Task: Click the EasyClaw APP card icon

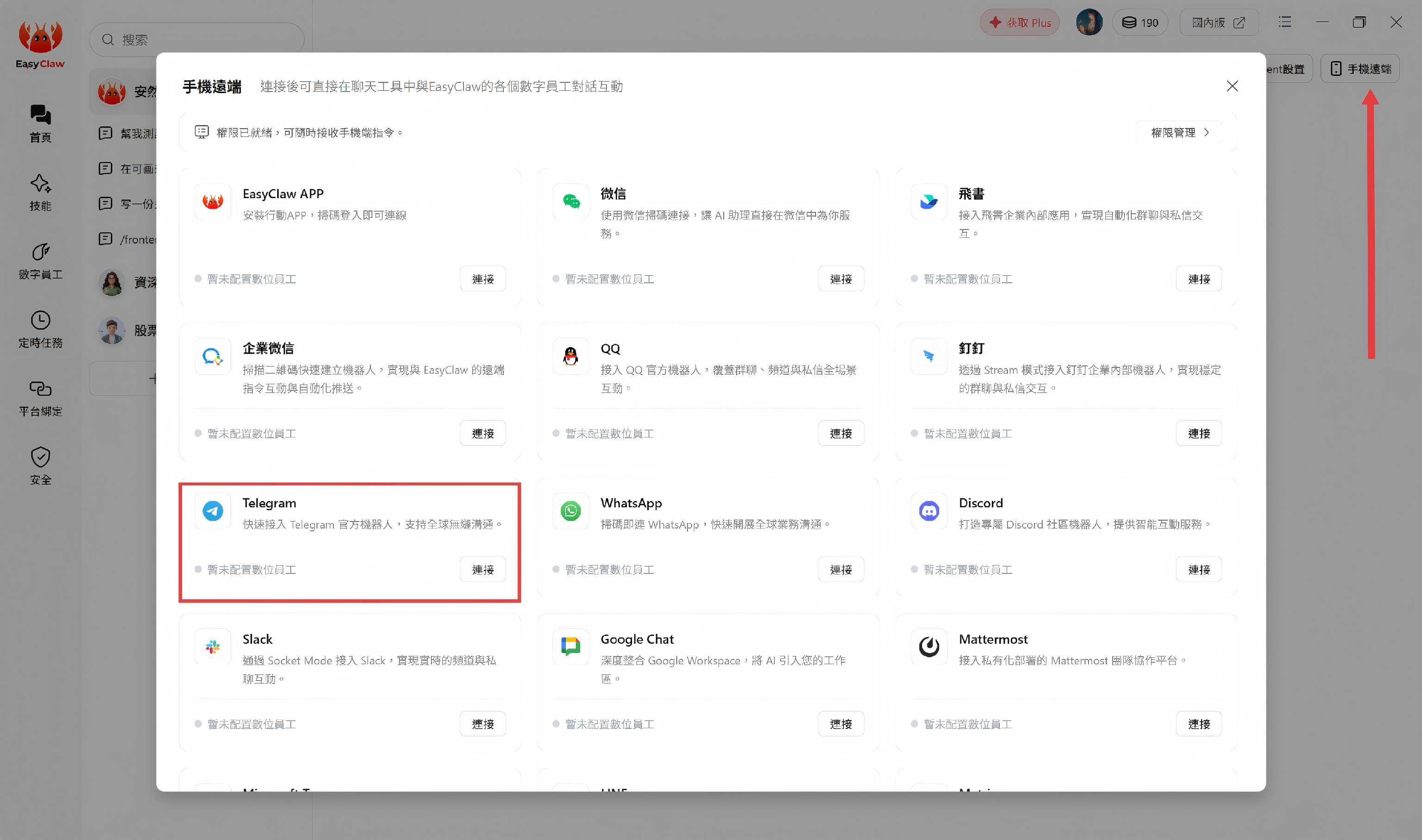Action: pyautogui.click(x=213, y=201)
